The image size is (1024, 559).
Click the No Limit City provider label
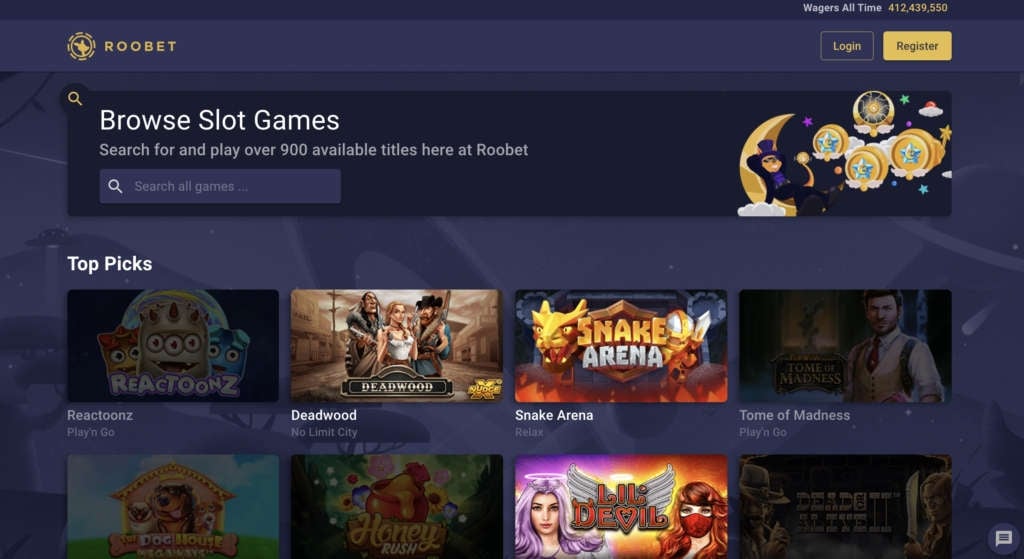coord(324,432)
